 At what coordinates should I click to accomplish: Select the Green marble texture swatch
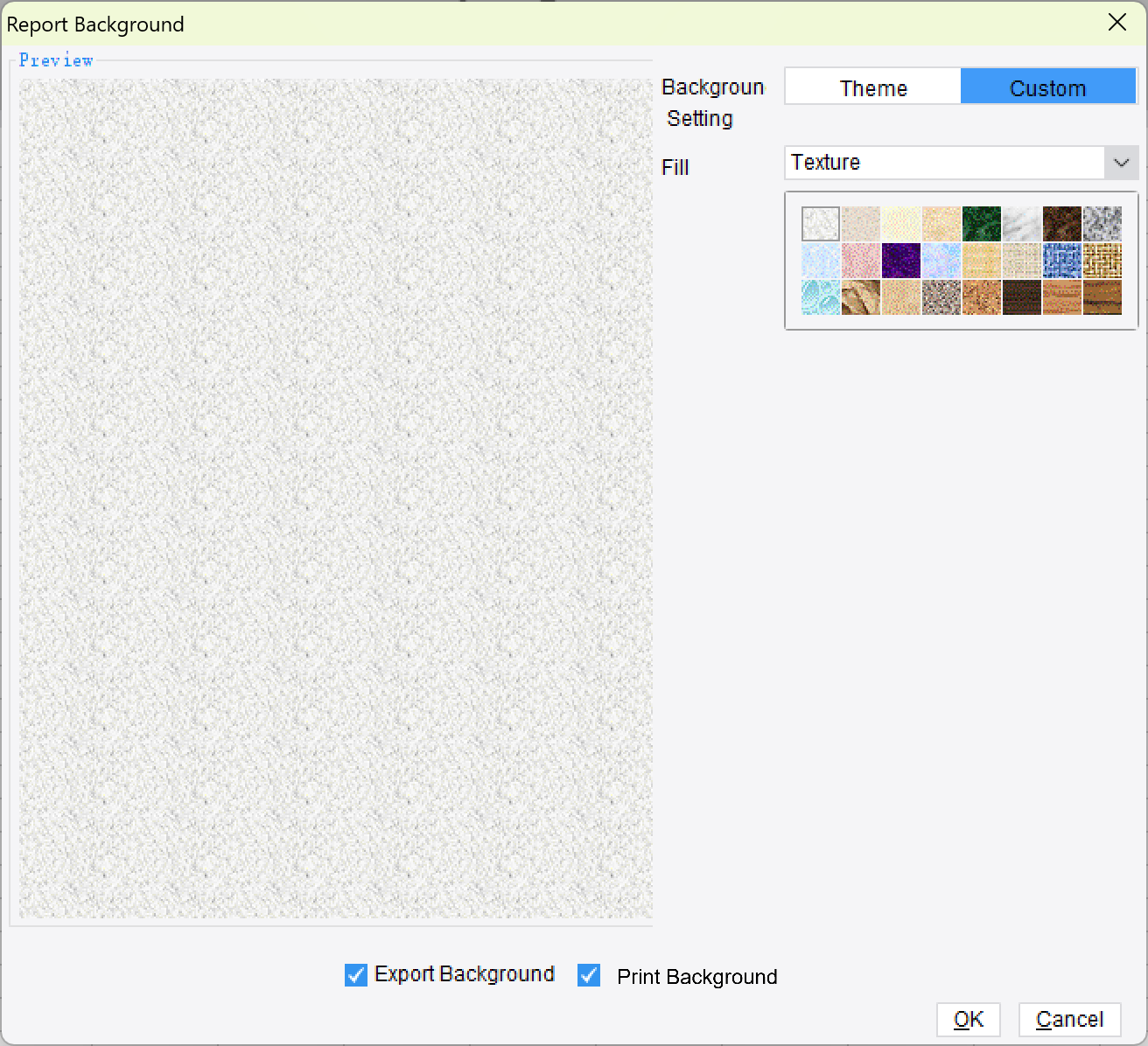coord(982,223)
